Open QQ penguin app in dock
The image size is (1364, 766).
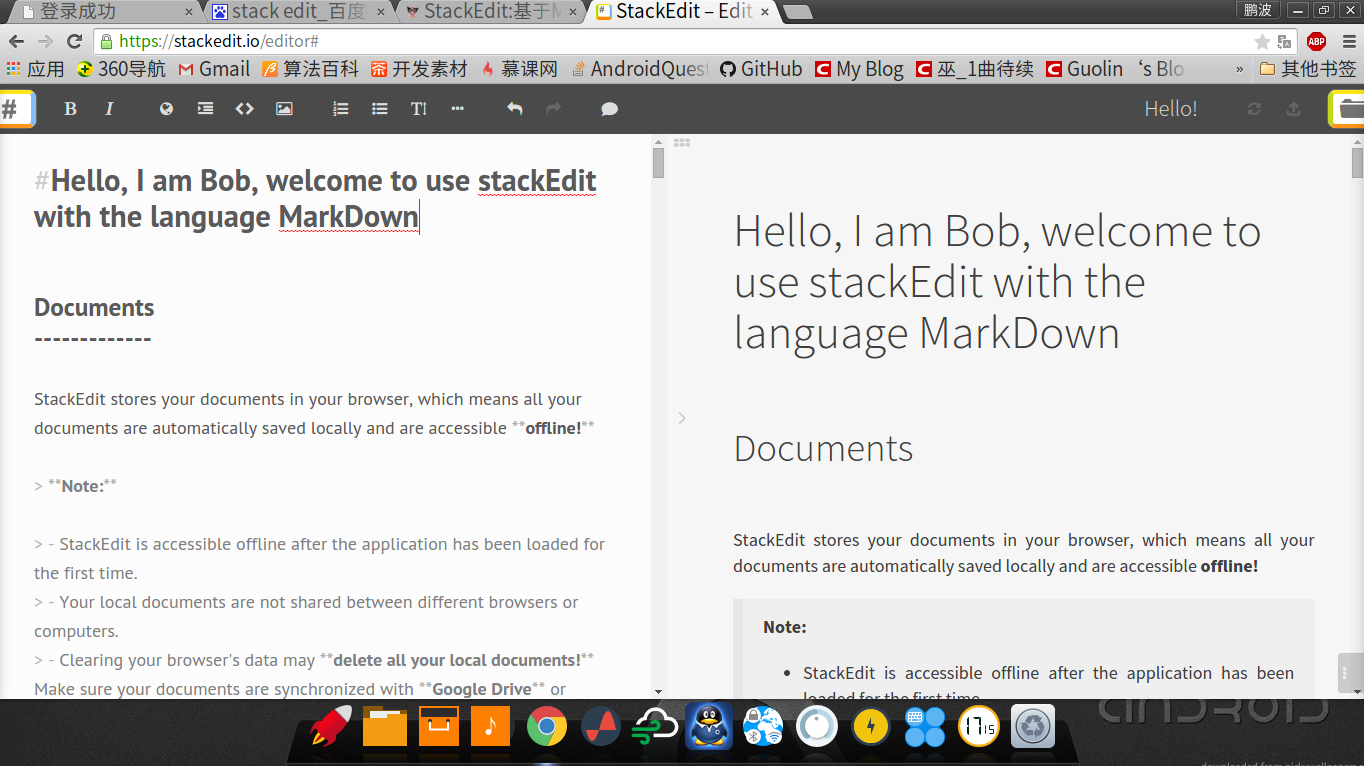pos(709,726)
